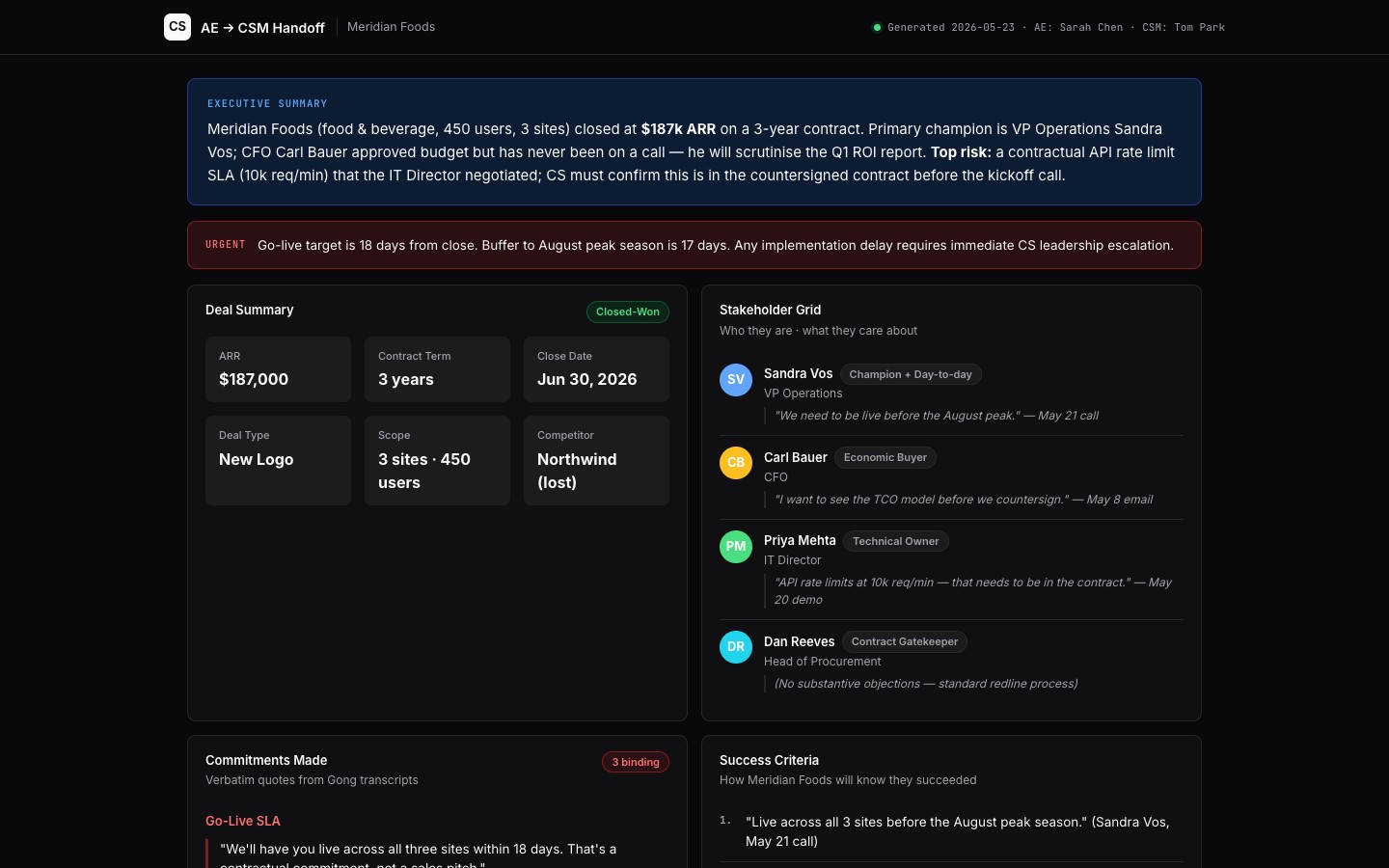Click the No substantive objections note
1389x868 pixels.
click(925, 684)
